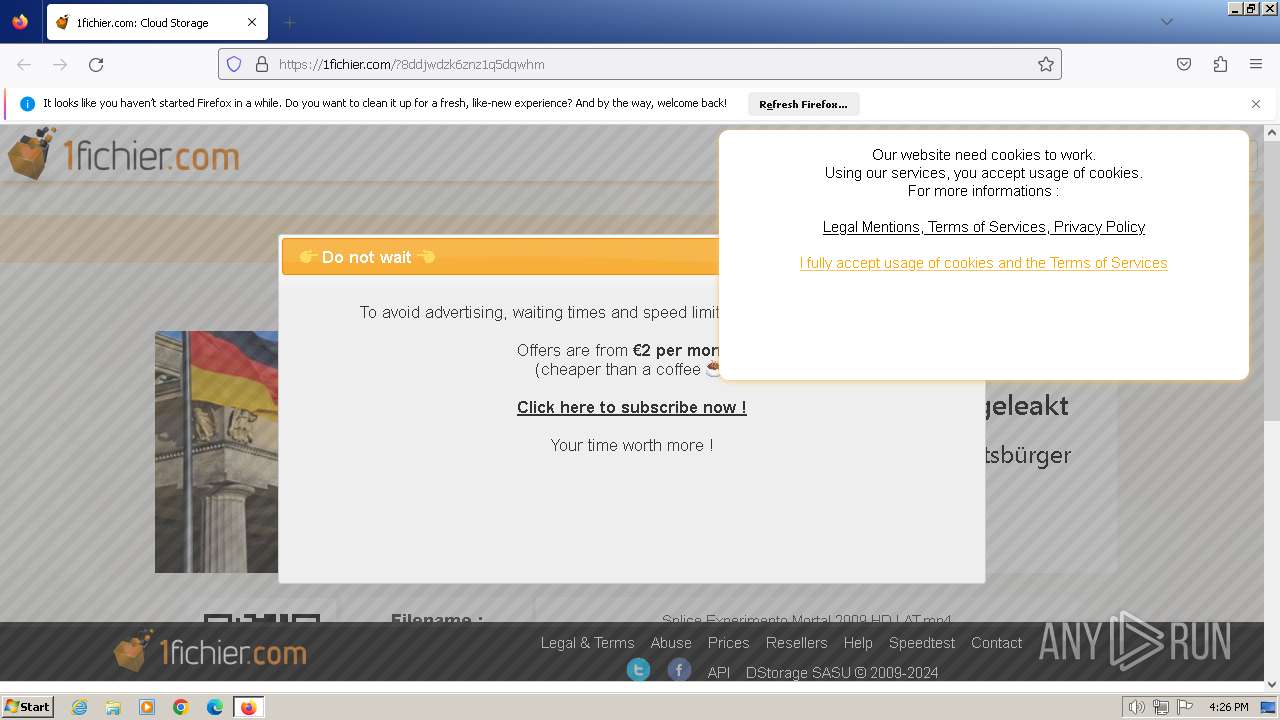Viewport: 1280px width, 720px height.
Task: Open Facebook icon in footer
Action: 679,670
